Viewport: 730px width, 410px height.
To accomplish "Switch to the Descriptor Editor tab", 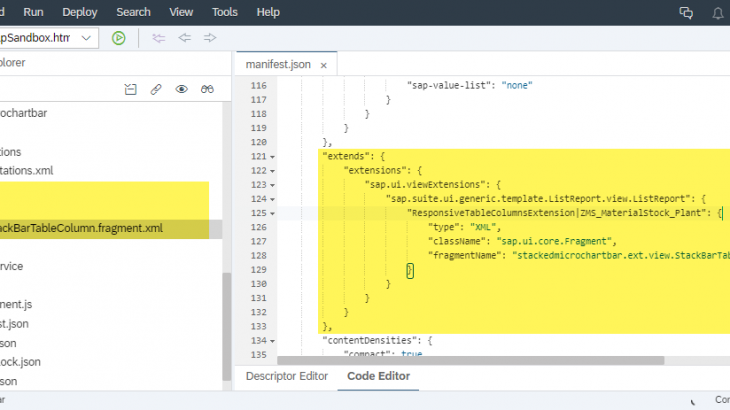I will coord(287,376).
